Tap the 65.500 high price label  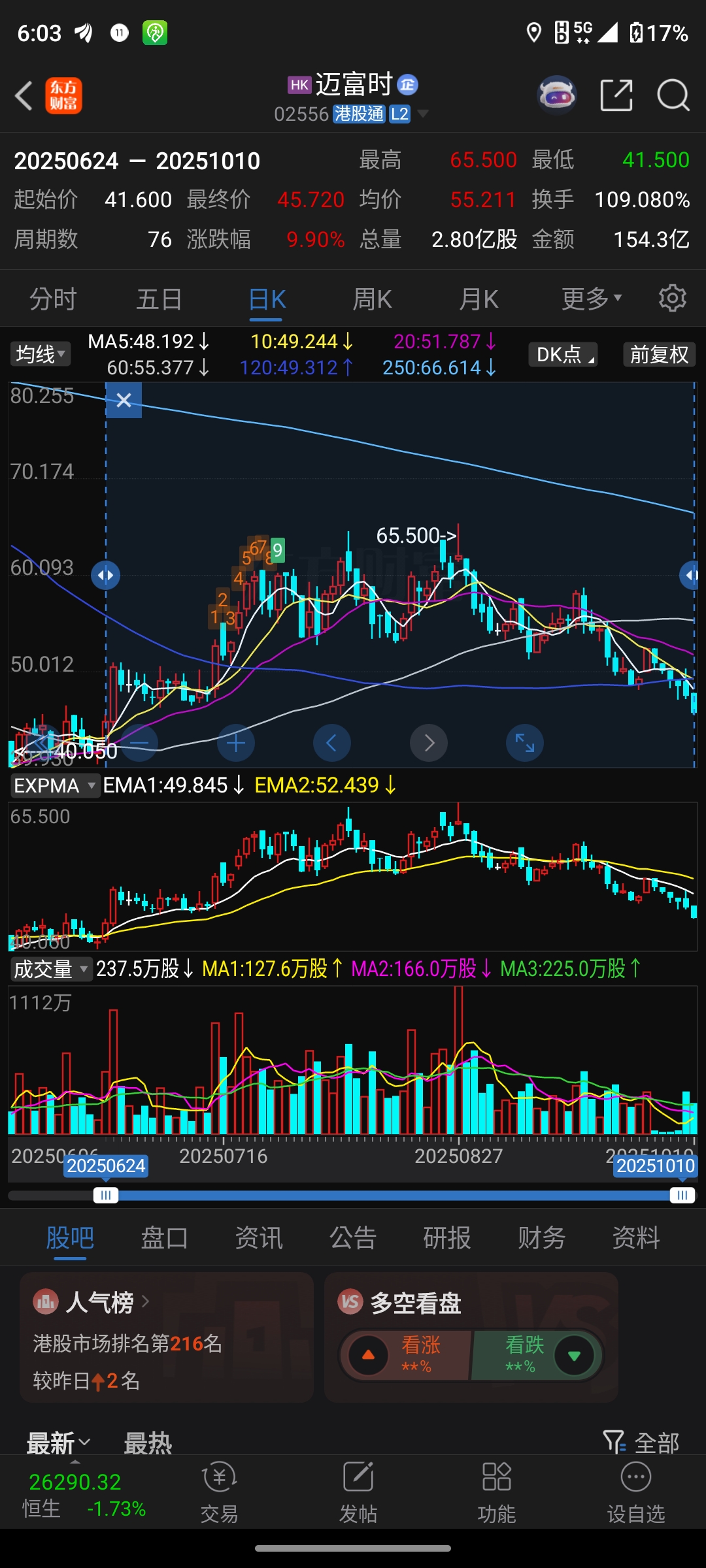point(416,536)
